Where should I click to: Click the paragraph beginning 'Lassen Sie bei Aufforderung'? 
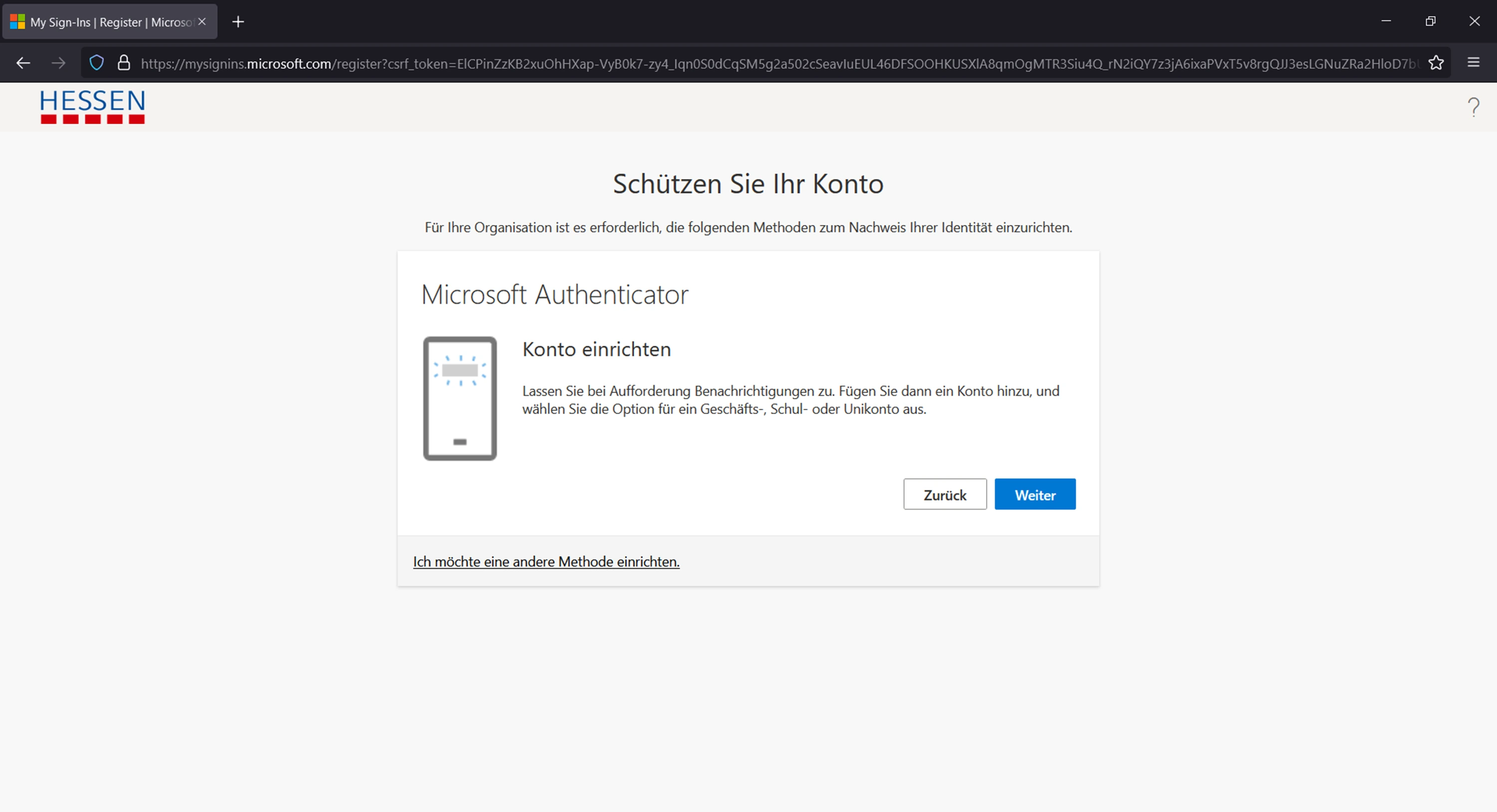click(x=791, y=400)
